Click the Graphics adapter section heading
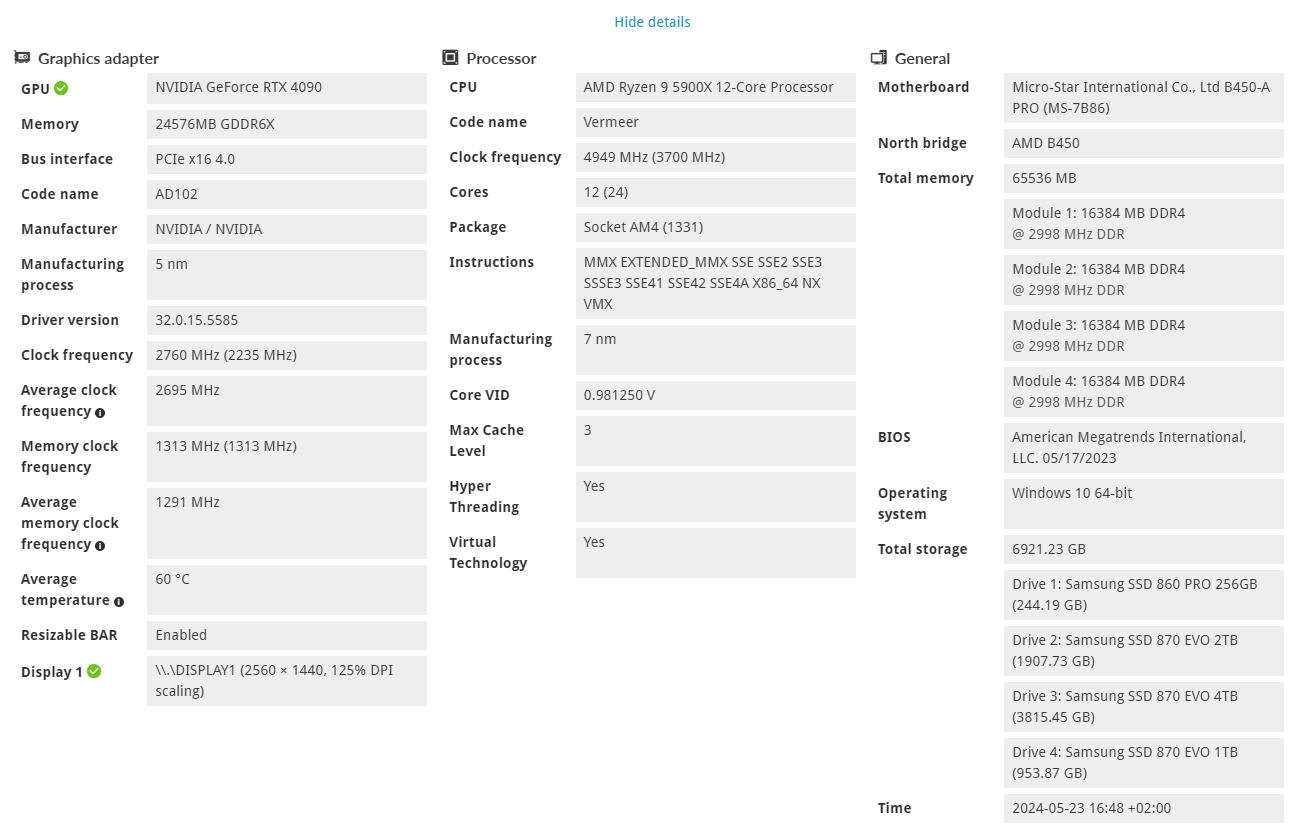The image size is (1289, 828). 98,58
